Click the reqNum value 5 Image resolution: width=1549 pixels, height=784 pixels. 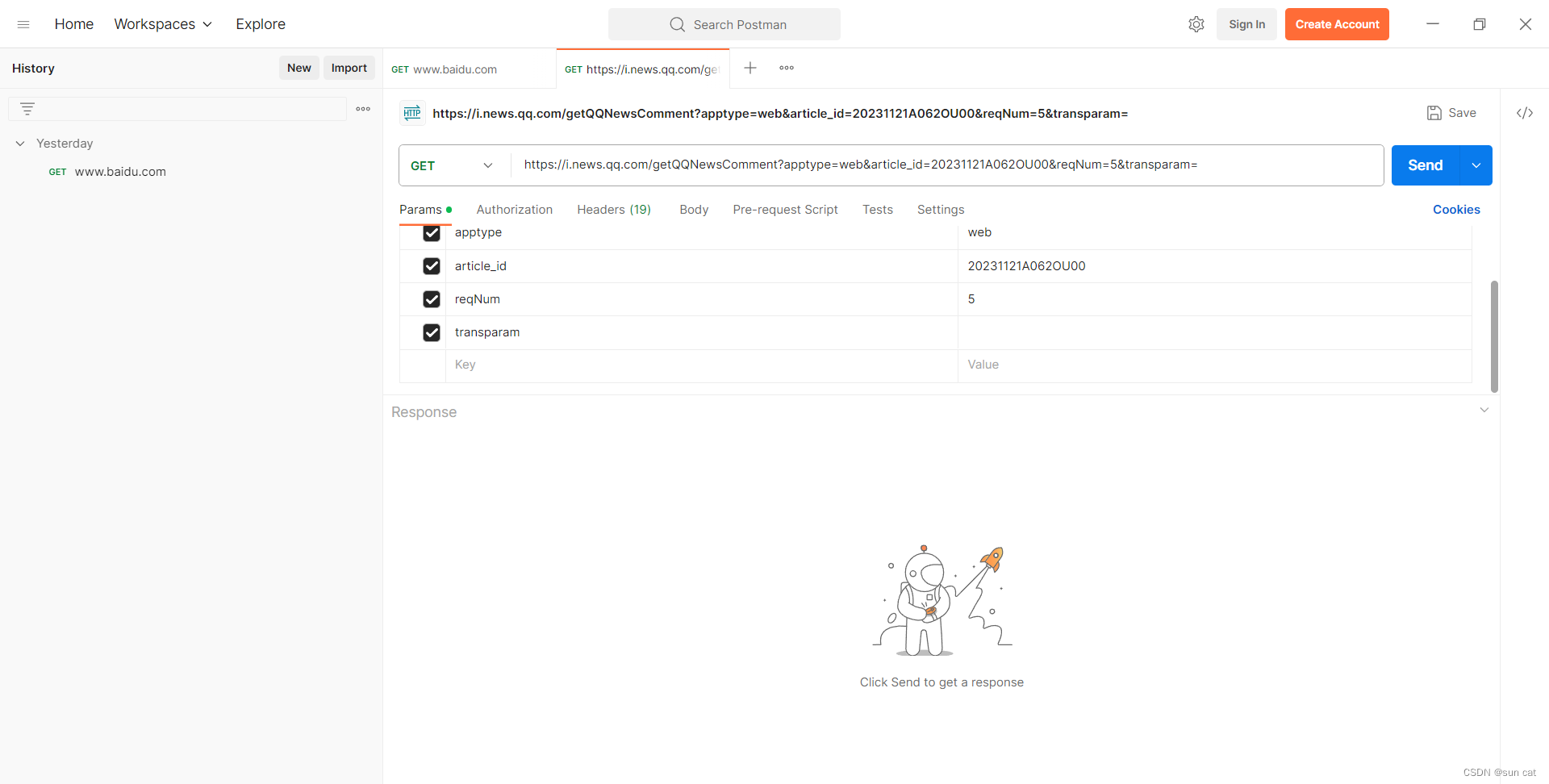click(971, 299)
